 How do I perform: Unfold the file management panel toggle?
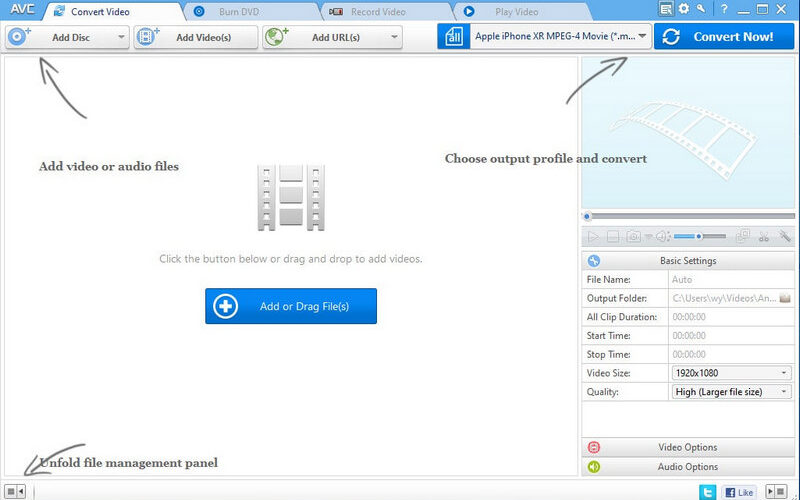(15, 491)
